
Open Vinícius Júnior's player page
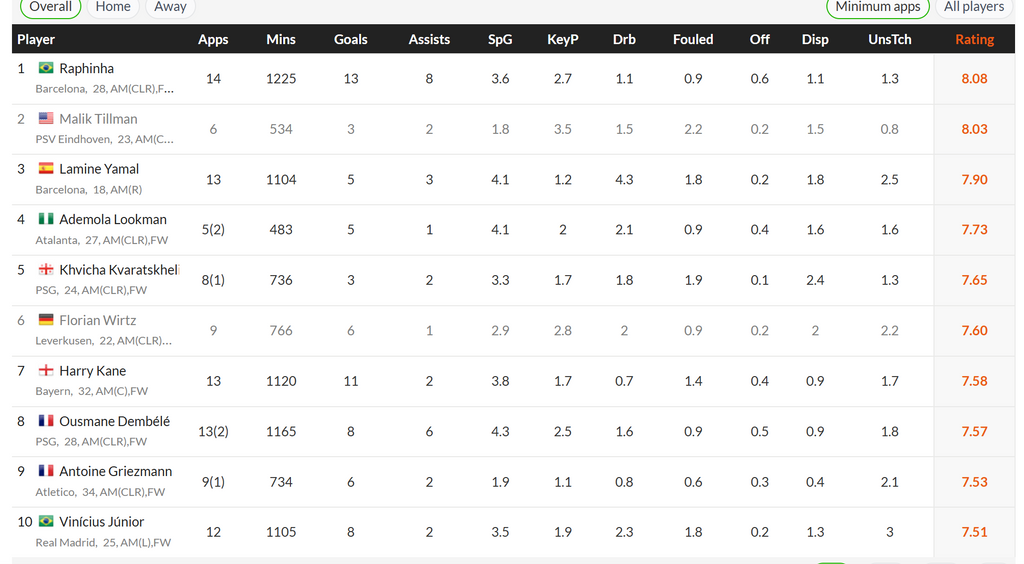tap(101, 522)
